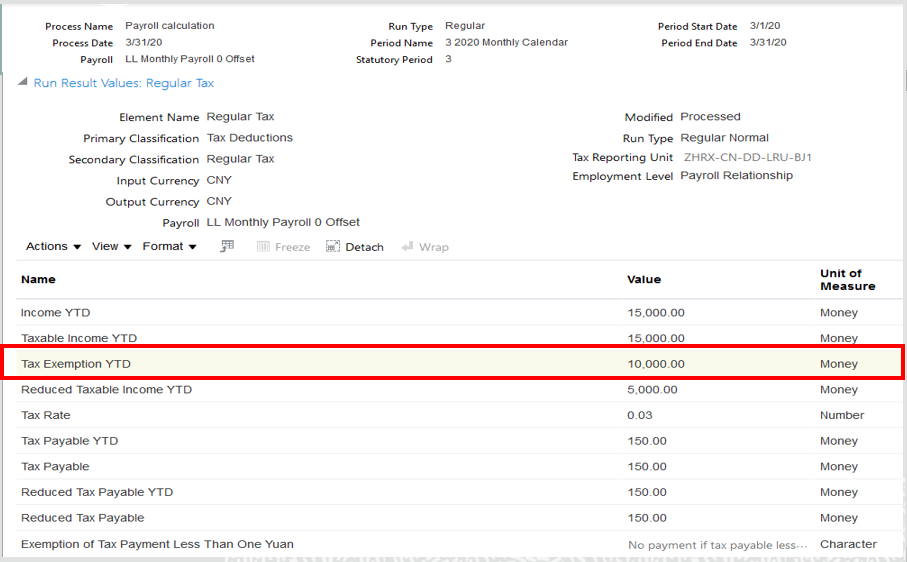
Task: Click the Number unit of measure cell
Action: pyautogui.click(x=842, y=415)
